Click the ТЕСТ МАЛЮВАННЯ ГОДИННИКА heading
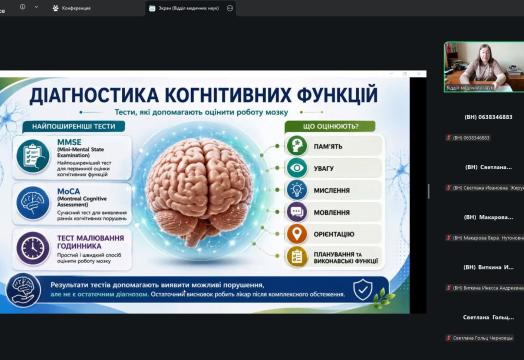The width and height of the screenshot is (524, 360). pos(91,242)
